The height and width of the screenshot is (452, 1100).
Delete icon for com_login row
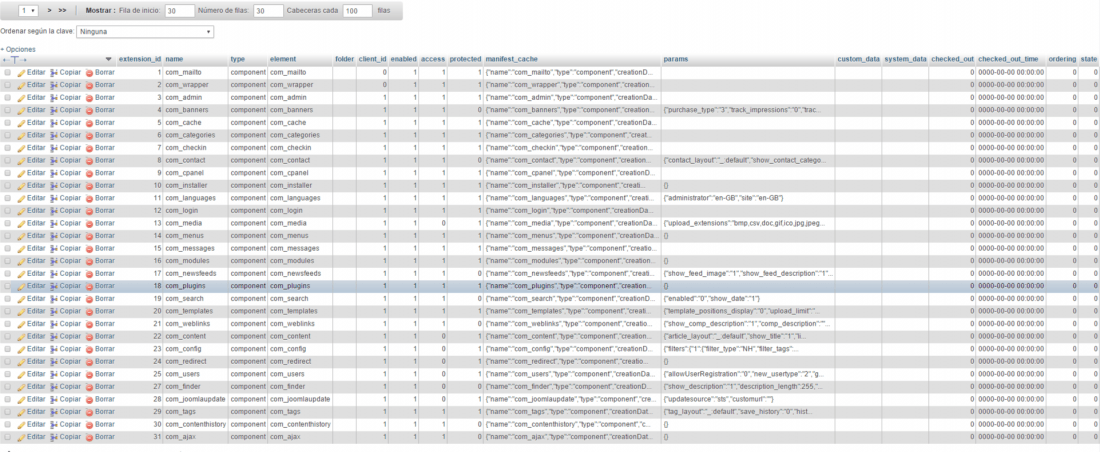pos(89,211)
